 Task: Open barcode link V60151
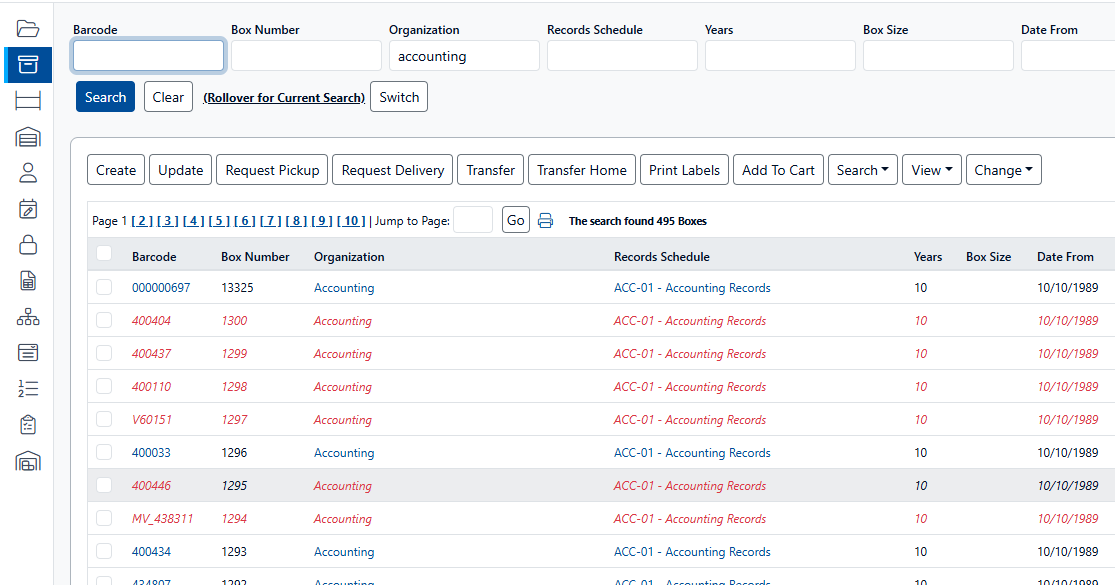tap(151, 420)
